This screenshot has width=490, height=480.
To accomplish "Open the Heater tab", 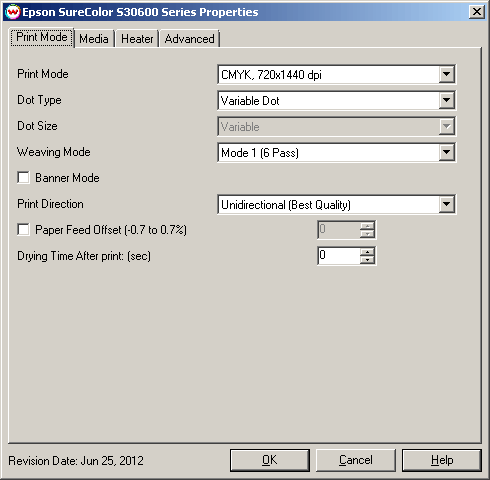I will pyautogui.click(x=137, y=39).
